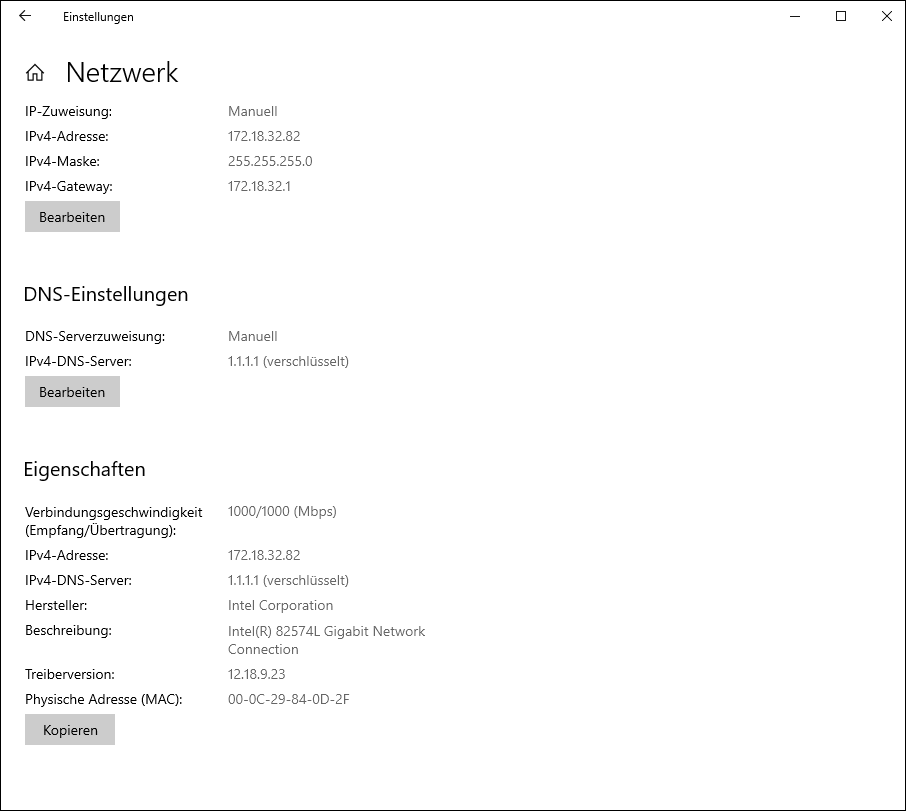The width and height of the screenshot is (906, 811).
Task: Click the Manuell value beside IP-Zuweisung
Action: click(252, 111)
